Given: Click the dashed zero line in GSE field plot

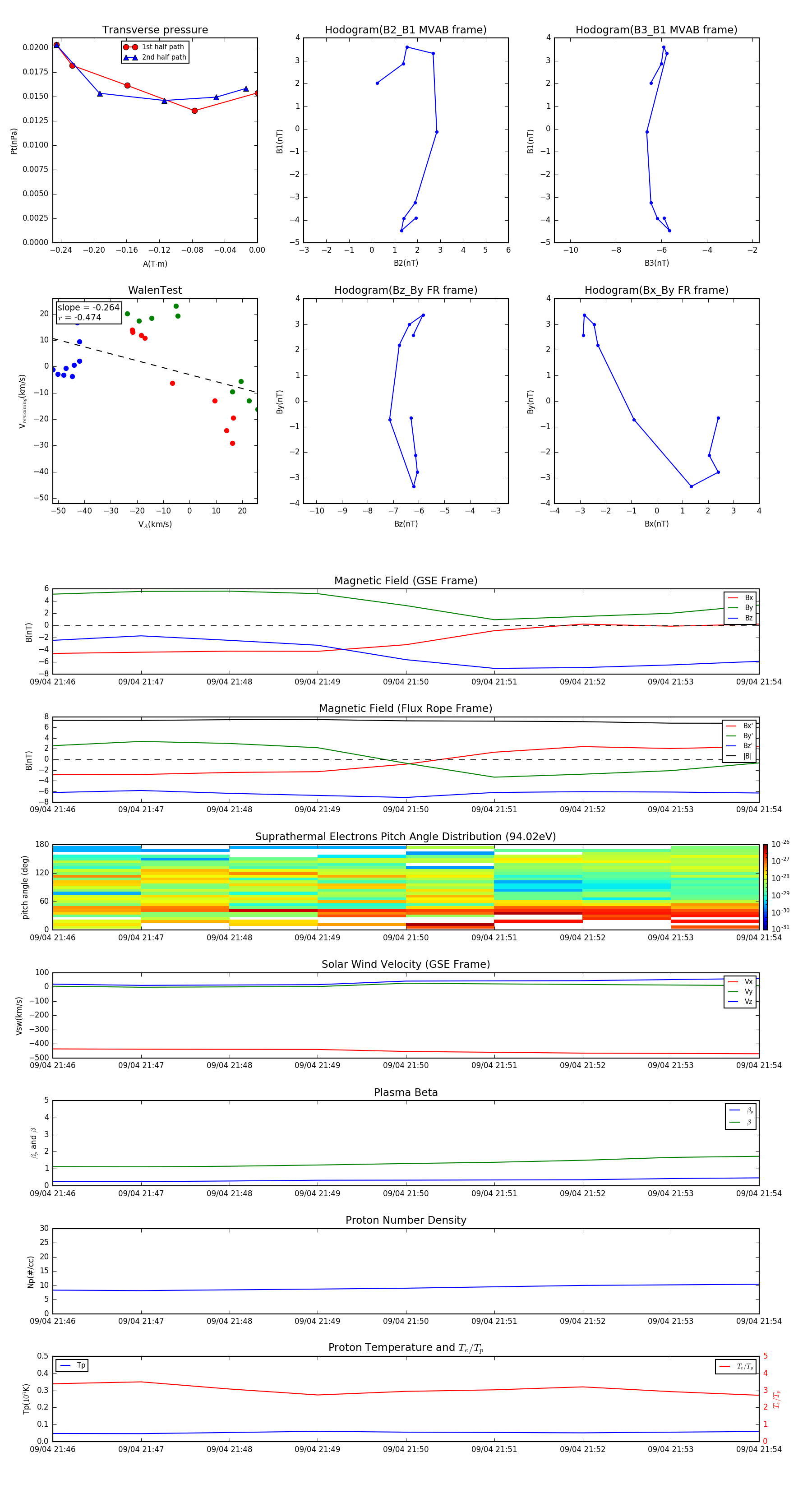Looking at the screenshot, I should 406,625.
